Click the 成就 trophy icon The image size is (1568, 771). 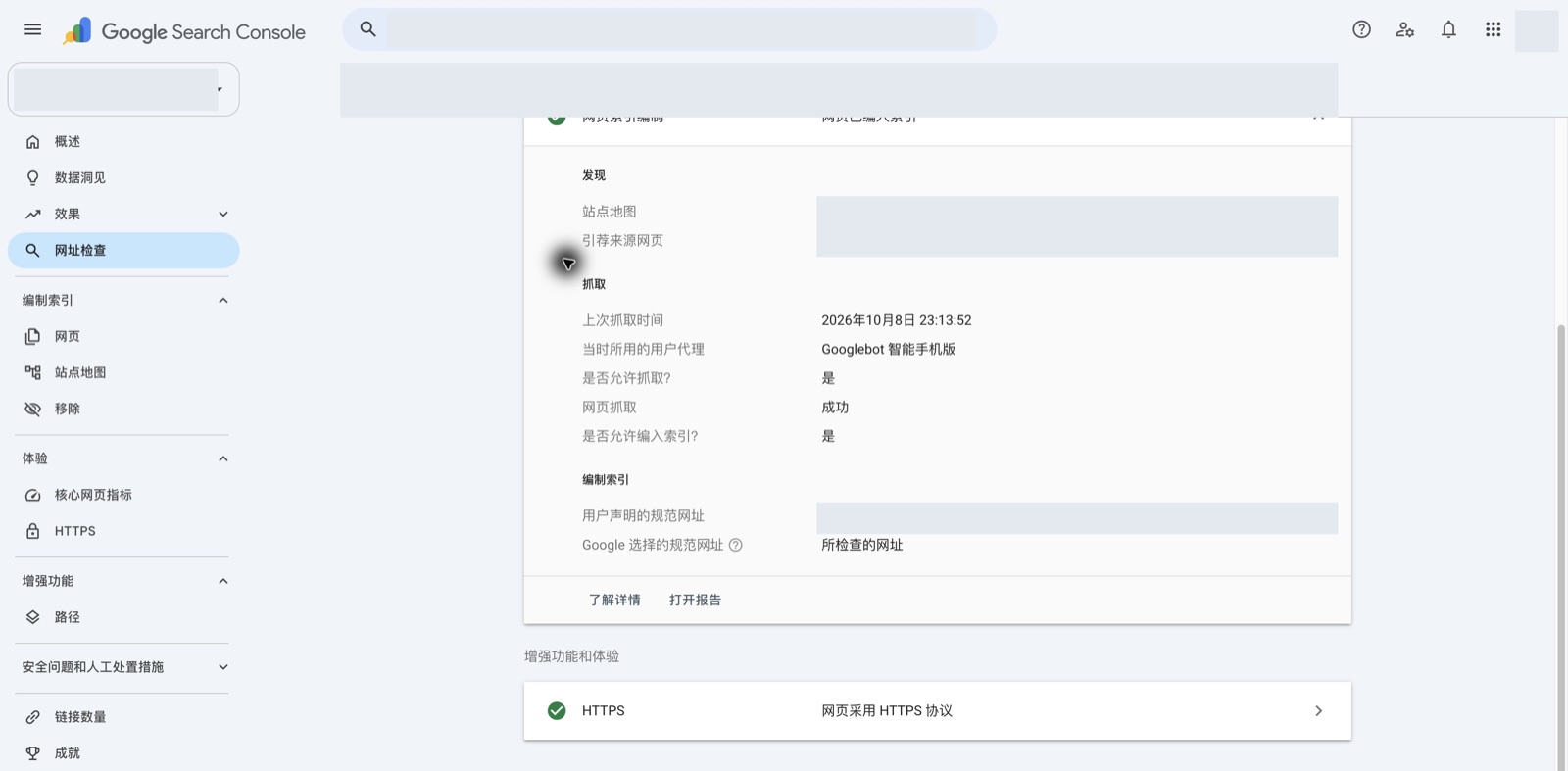32,753
